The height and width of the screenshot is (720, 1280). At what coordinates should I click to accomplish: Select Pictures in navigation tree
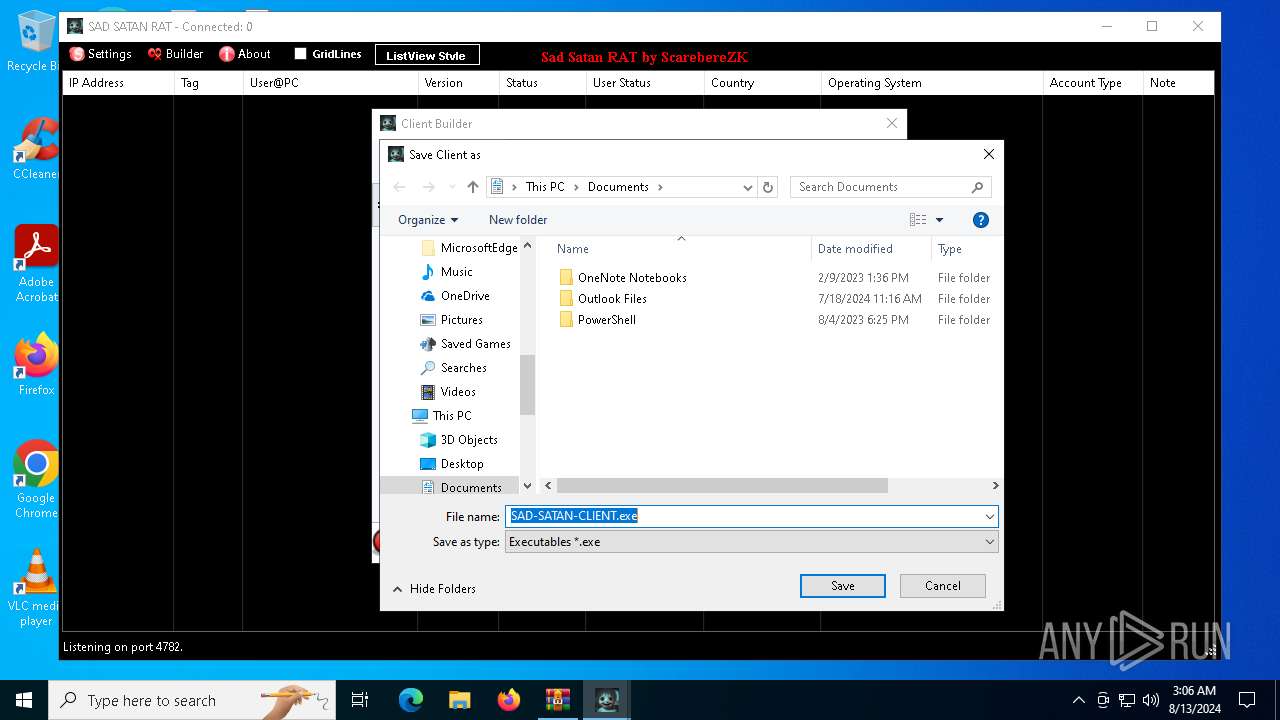coord(452,320)
